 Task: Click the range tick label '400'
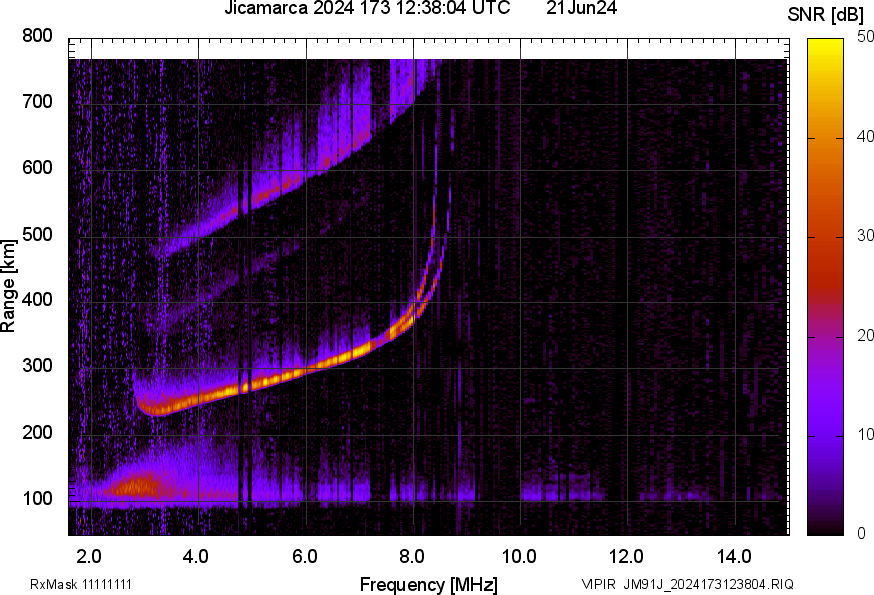(37, 299)
